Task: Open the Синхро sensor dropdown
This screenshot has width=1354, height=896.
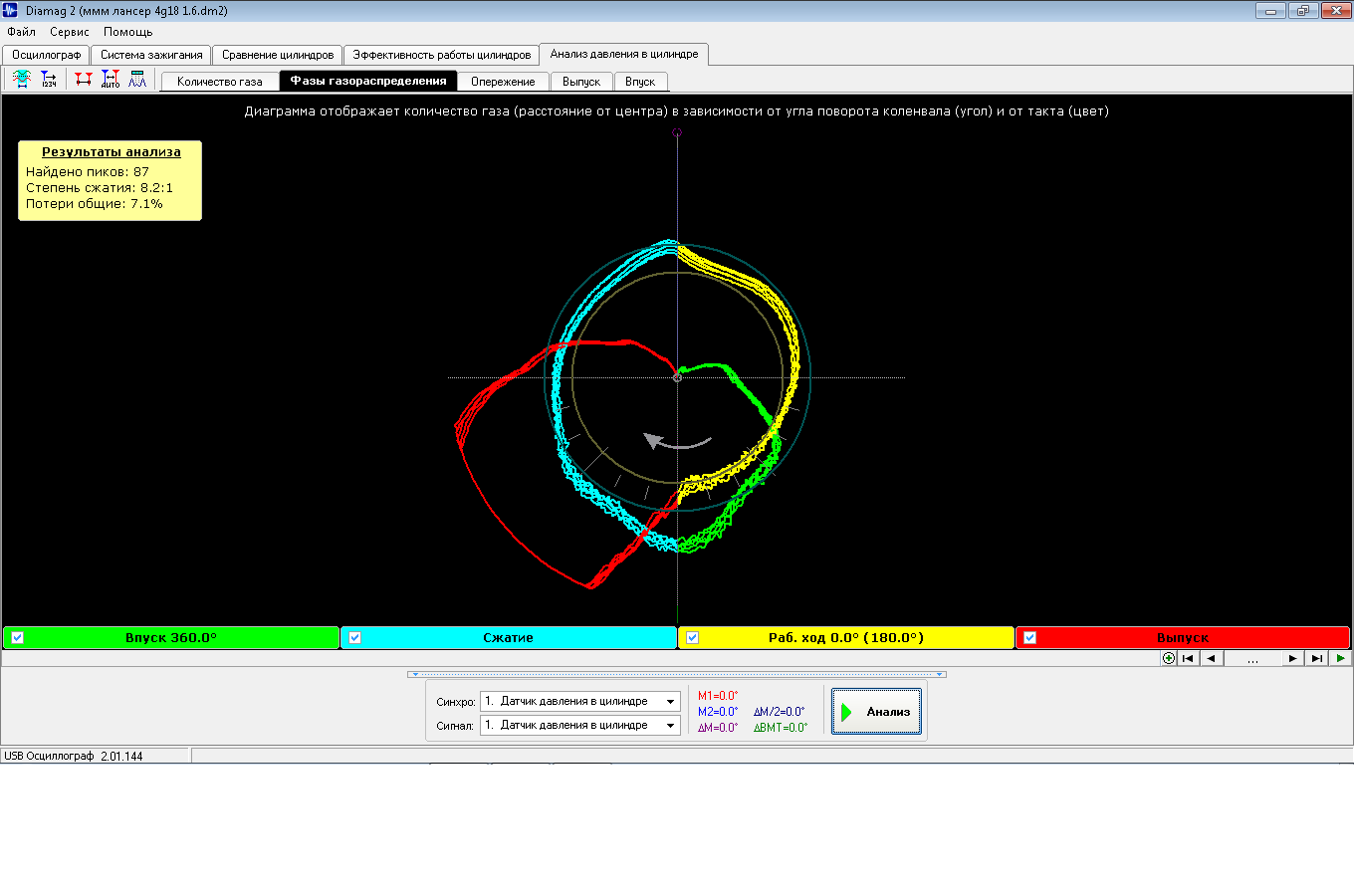Action: pyautogui.click(x=671, y=702)
